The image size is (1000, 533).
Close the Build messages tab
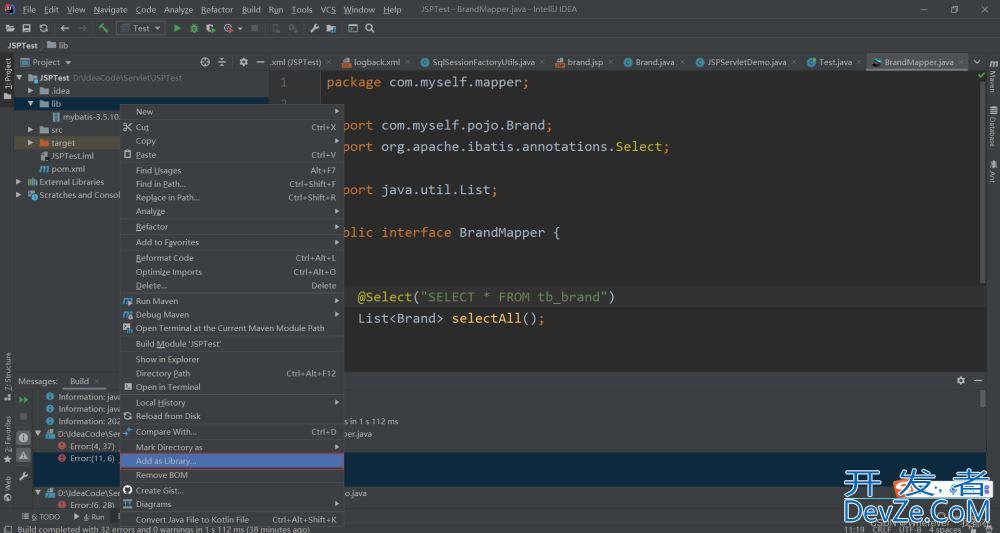(97, 381)
